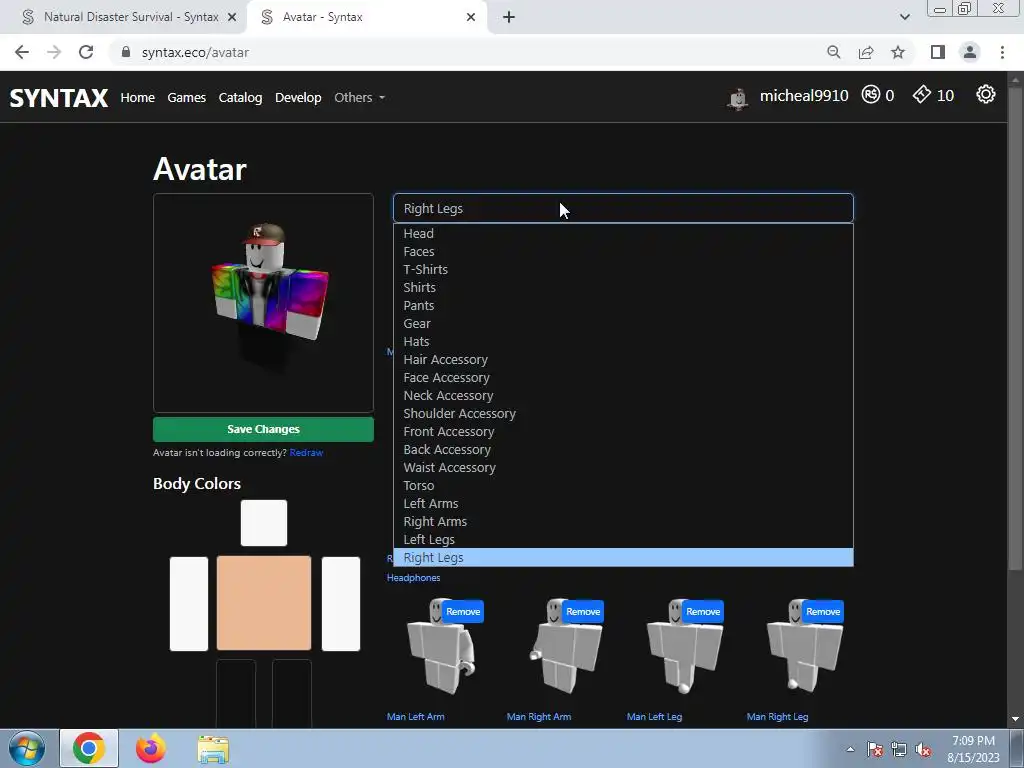Viewport: 1024px width, 768px height.
Task: Remove the Man Left Leg item
Action: (x=703, y=612)
